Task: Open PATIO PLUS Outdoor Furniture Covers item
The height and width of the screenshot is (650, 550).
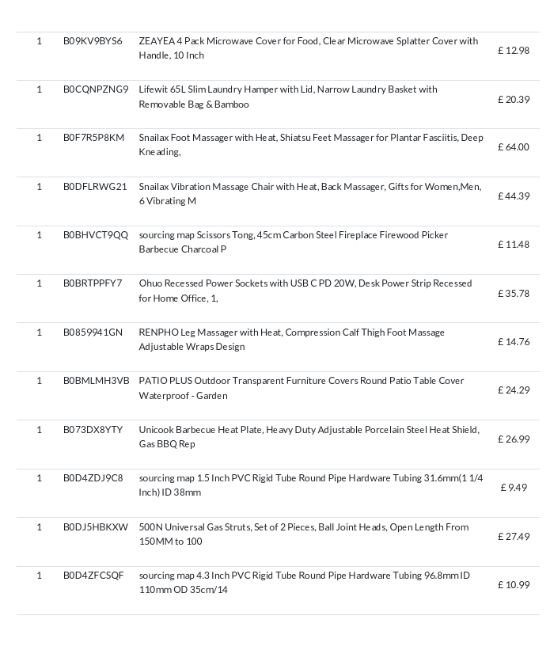Action: (x=301, y=388)
